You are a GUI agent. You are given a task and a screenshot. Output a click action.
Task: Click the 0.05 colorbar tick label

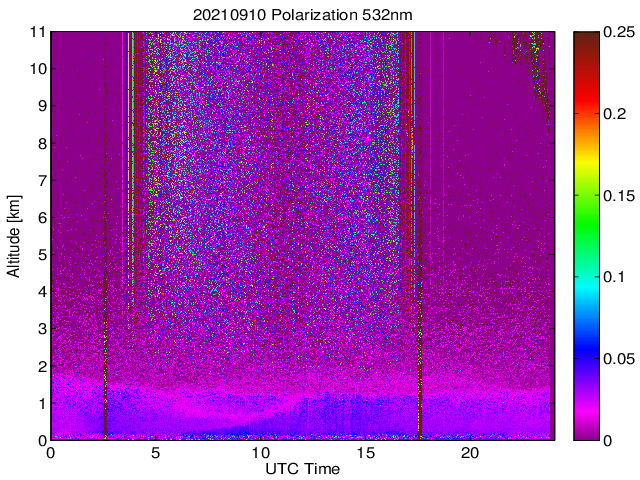tap(618, 359)
